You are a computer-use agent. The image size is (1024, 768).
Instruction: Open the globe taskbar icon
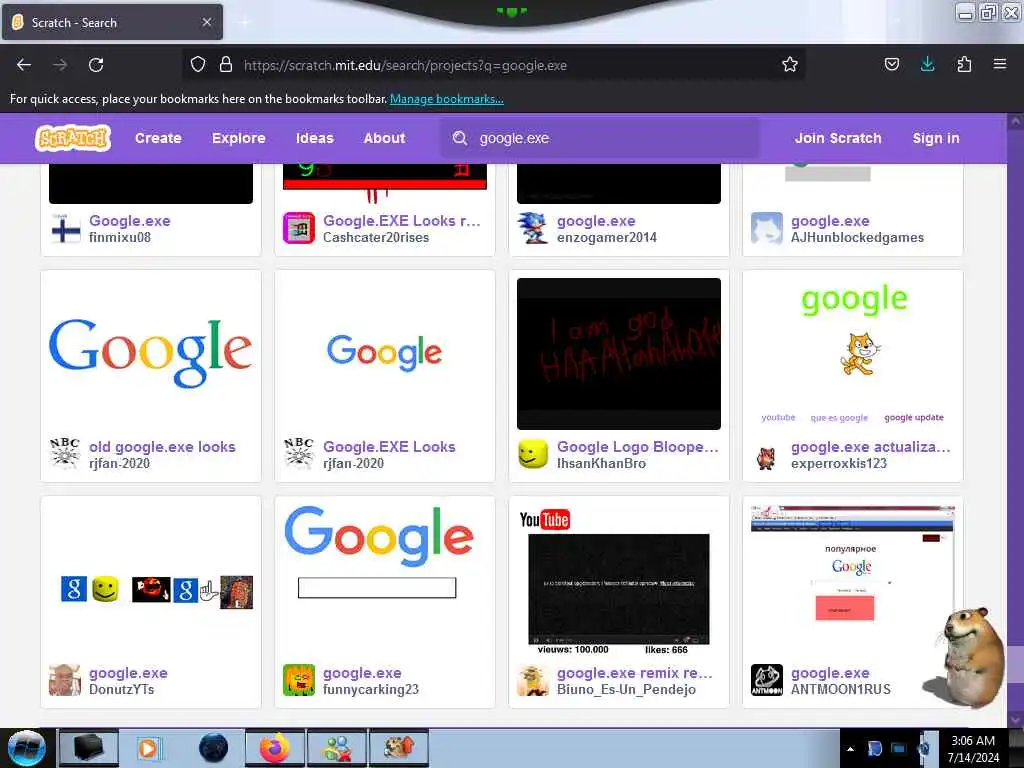[213, 748]
